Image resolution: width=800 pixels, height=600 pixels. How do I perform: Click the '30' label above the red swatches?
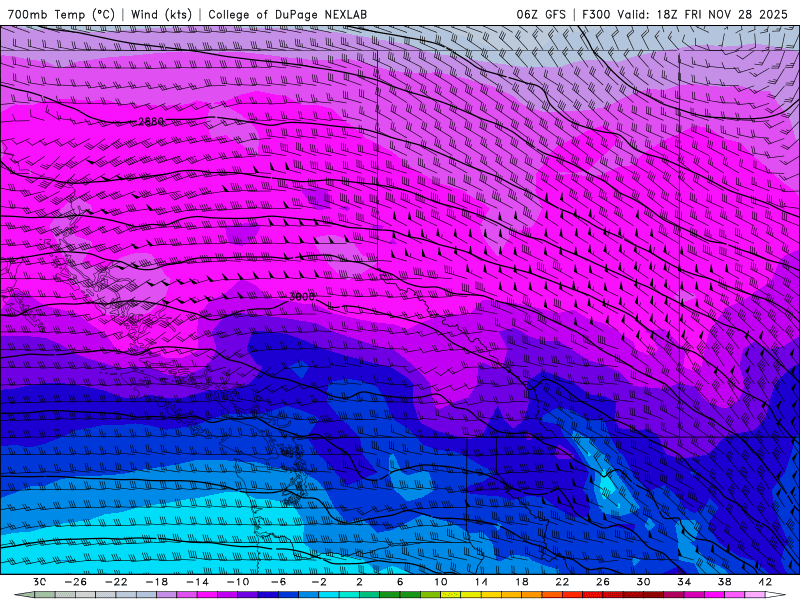[x=643, y=582]
